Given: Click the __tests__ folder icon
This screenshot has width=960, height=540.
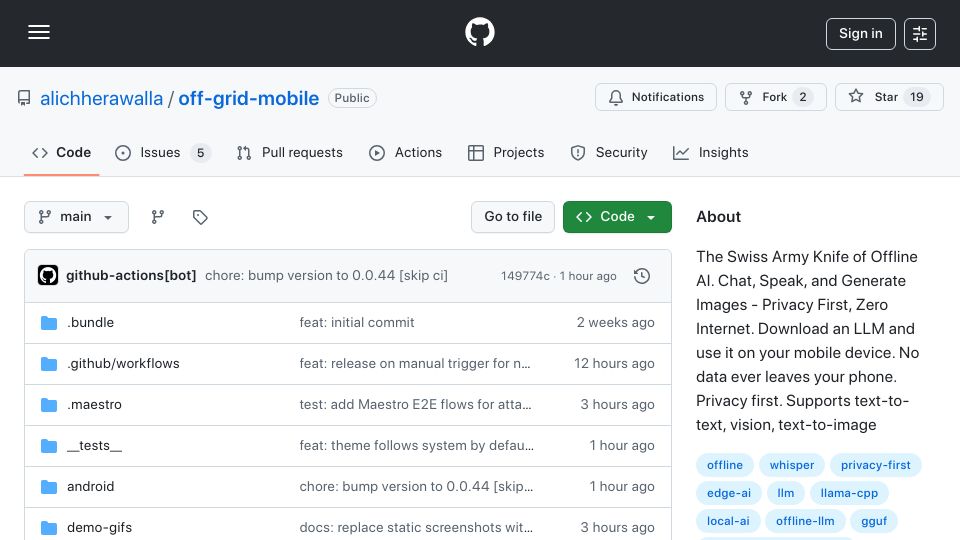Looking at the screenshot, I should click(49, 446).
